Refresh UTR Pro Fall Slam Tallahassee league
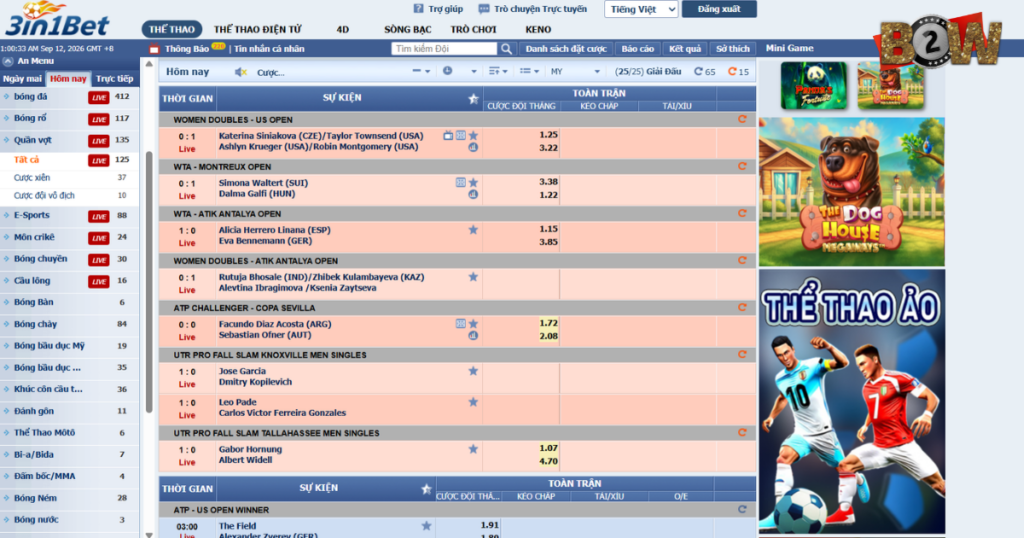Image resolution: width=1024 pixels, height=538 pixels. [x=742, y=433]
